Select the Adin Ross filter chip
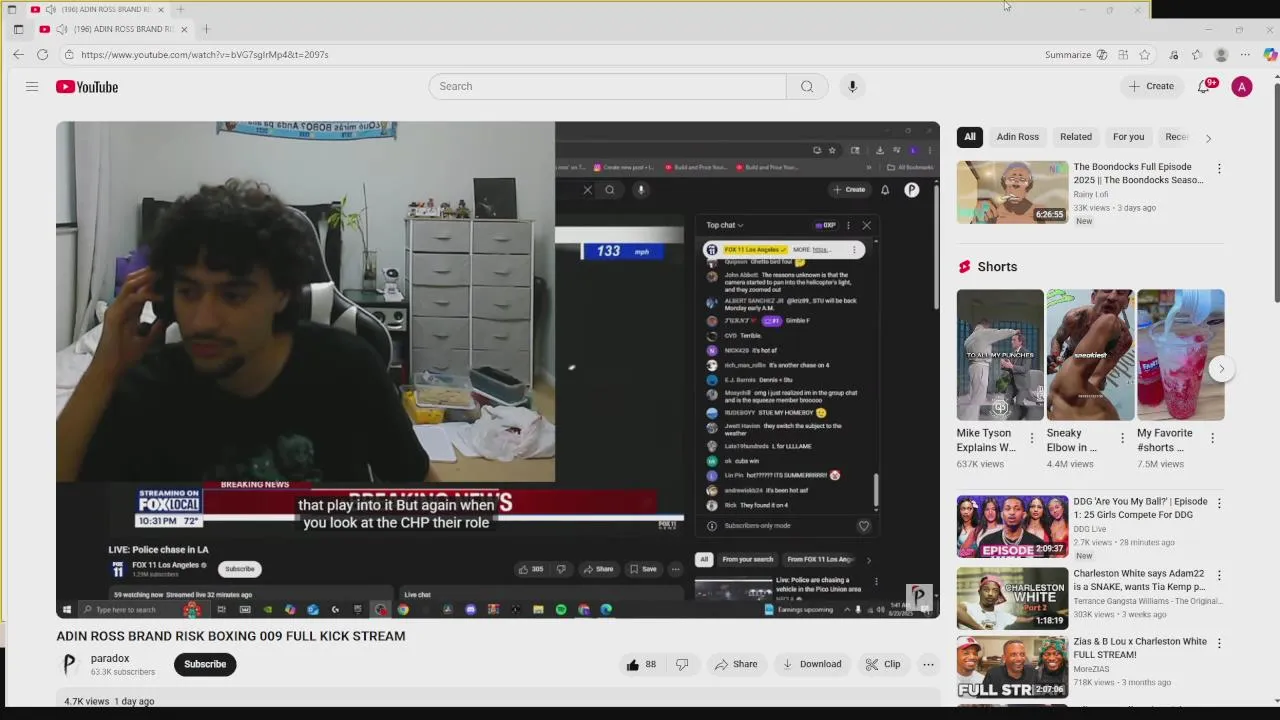Image resolution: width=1280 pixels, height=720 pixels. (x=1018, y=137)
